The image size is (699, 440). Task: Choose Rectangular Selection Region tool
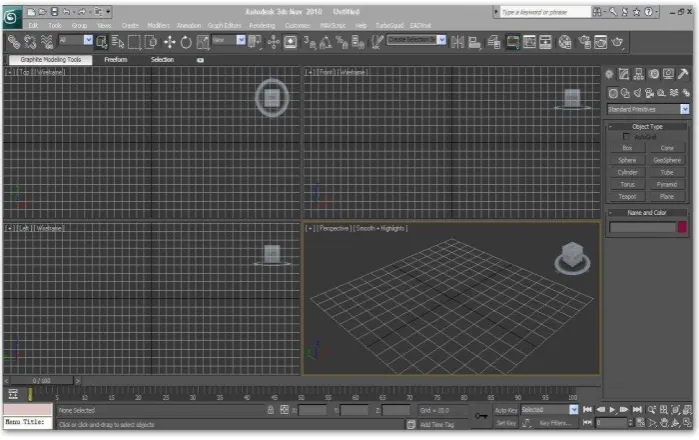(134, 42)
